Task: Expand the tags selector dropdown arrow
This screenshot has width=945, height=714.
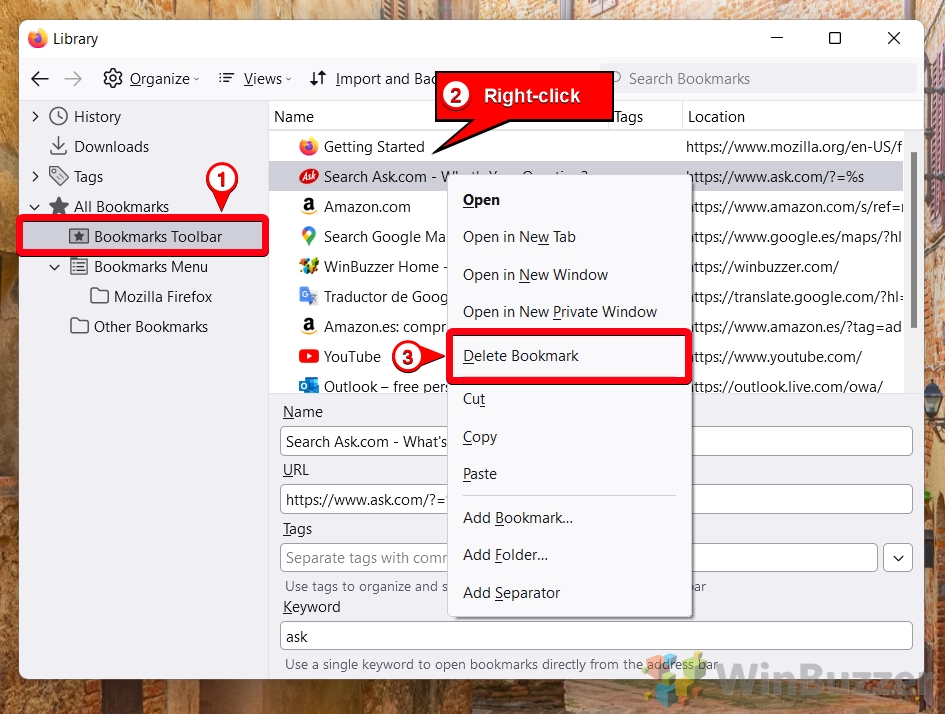Action: (898, 557)
